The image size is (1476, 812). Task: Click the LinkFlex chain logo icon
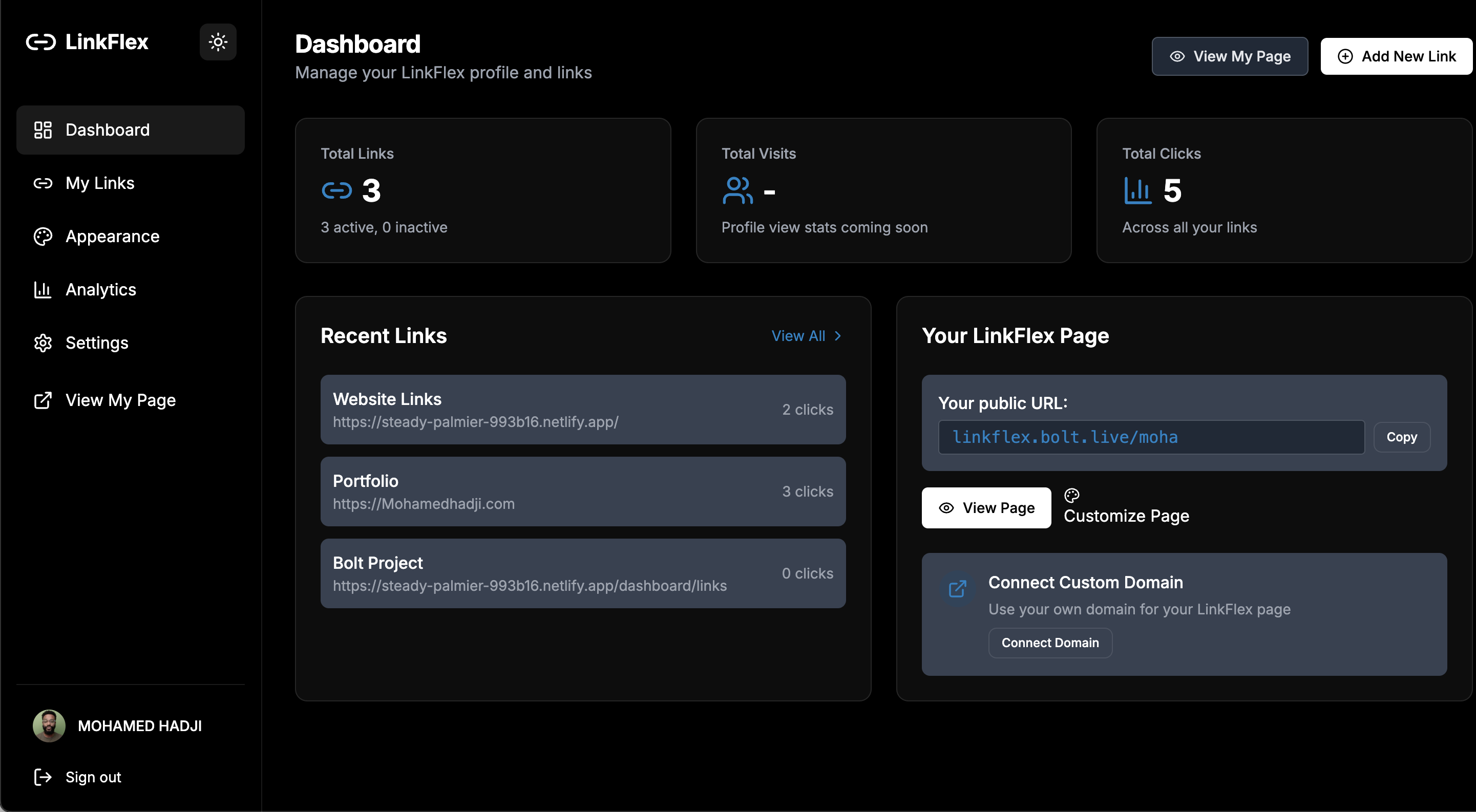(40, 42)
